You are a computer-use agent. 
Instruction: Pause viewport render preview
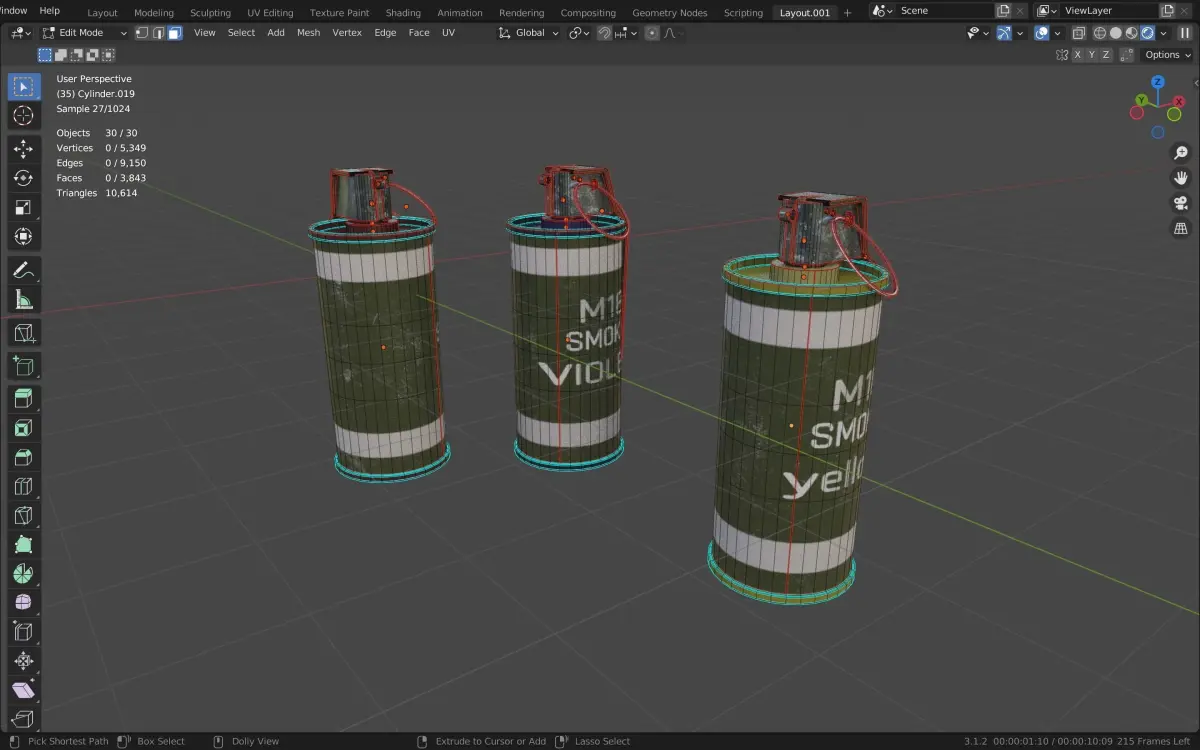click(x=1185, y=33)
